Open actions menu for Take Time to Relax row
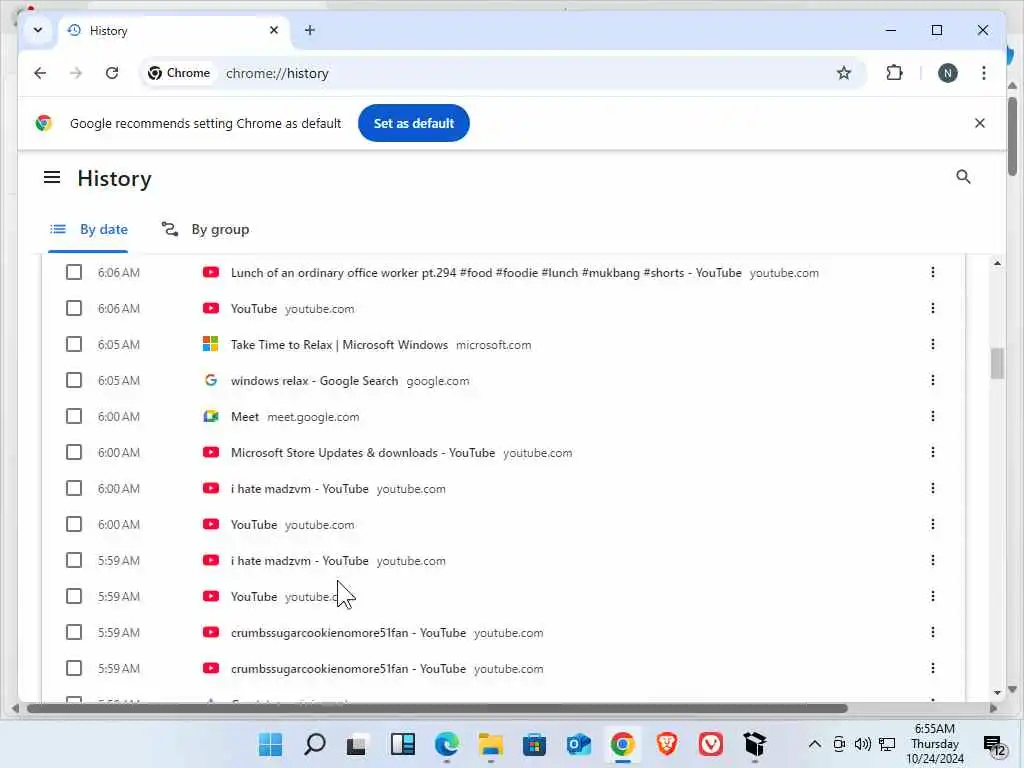Screen dimensions: 1024x768 933,344
